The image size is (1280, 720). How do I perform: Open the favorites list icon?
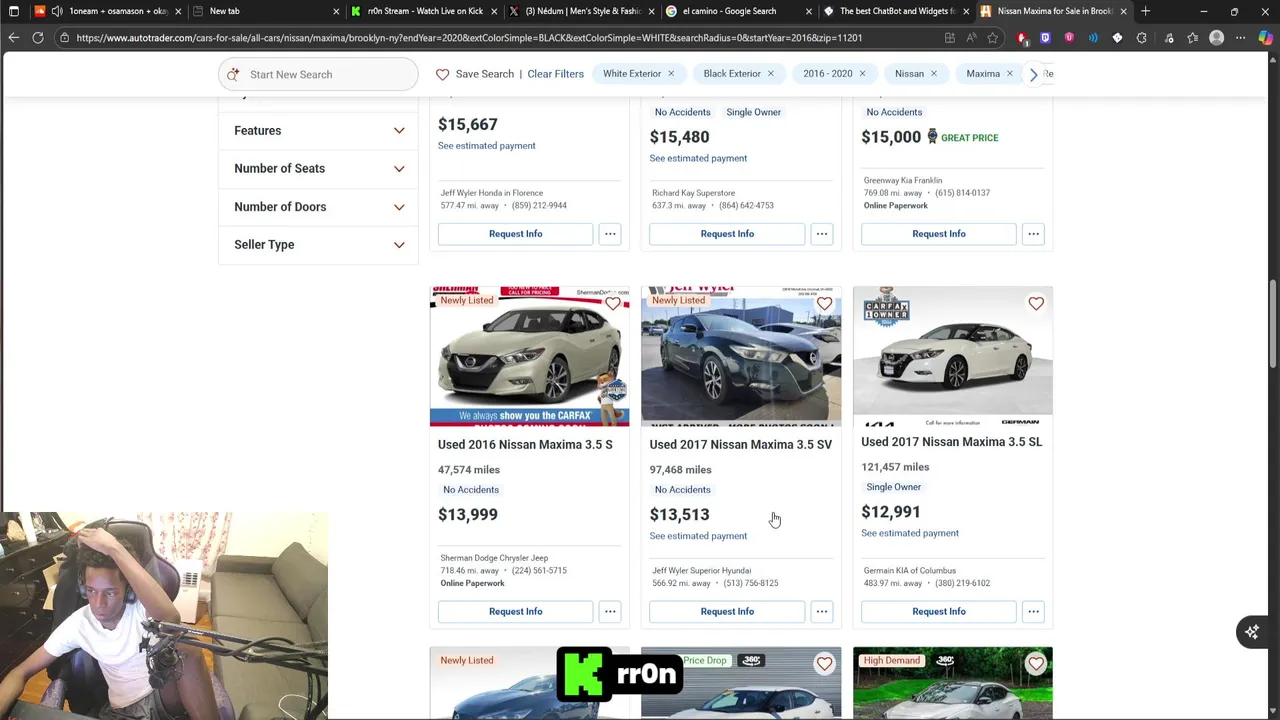pos(1193,38)
